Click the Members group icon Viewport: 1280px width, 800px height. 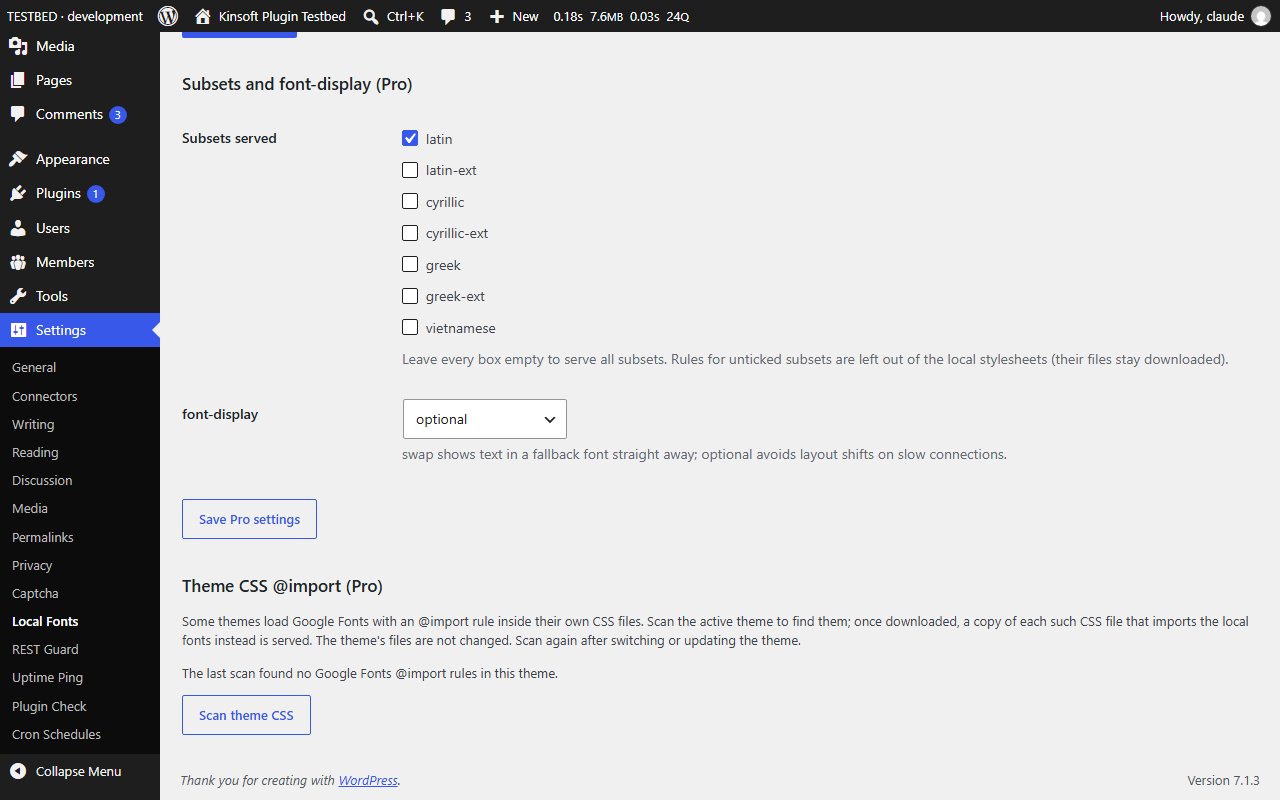pyautogui.click(x=18, y=262)
